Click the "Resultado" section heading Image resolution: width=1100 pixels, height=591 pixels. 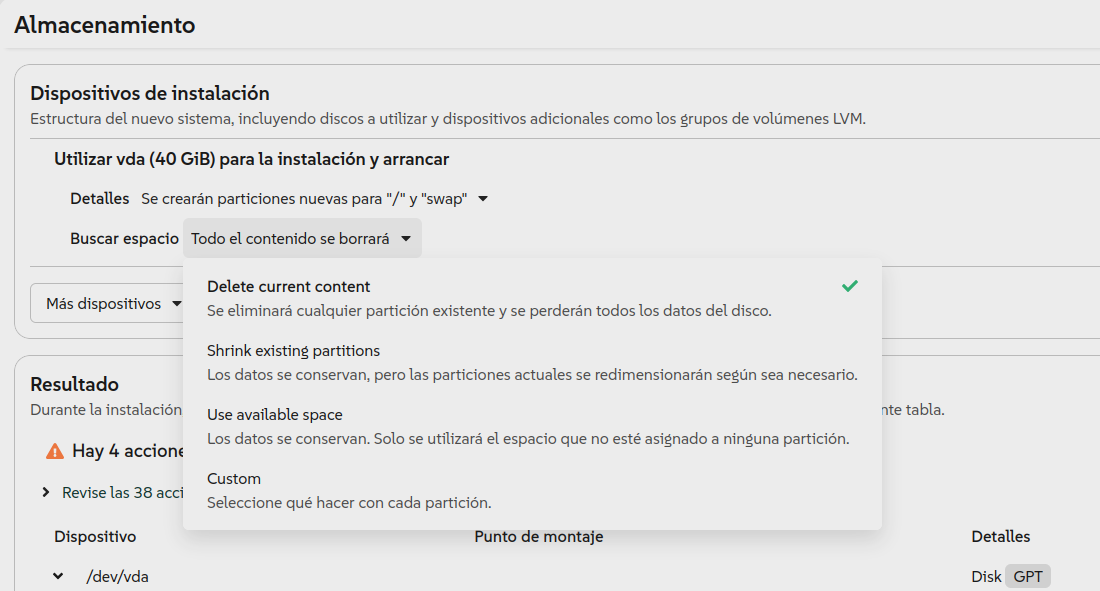coord(74,384)
